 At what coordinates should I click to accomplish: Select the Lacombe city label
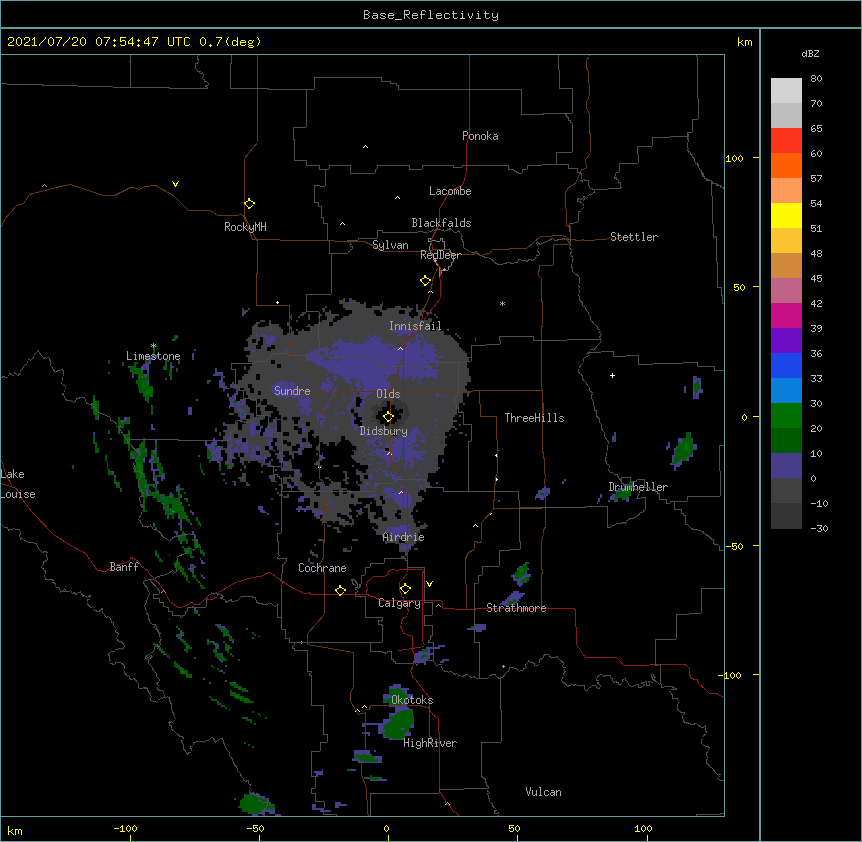[x=450, y=191]
